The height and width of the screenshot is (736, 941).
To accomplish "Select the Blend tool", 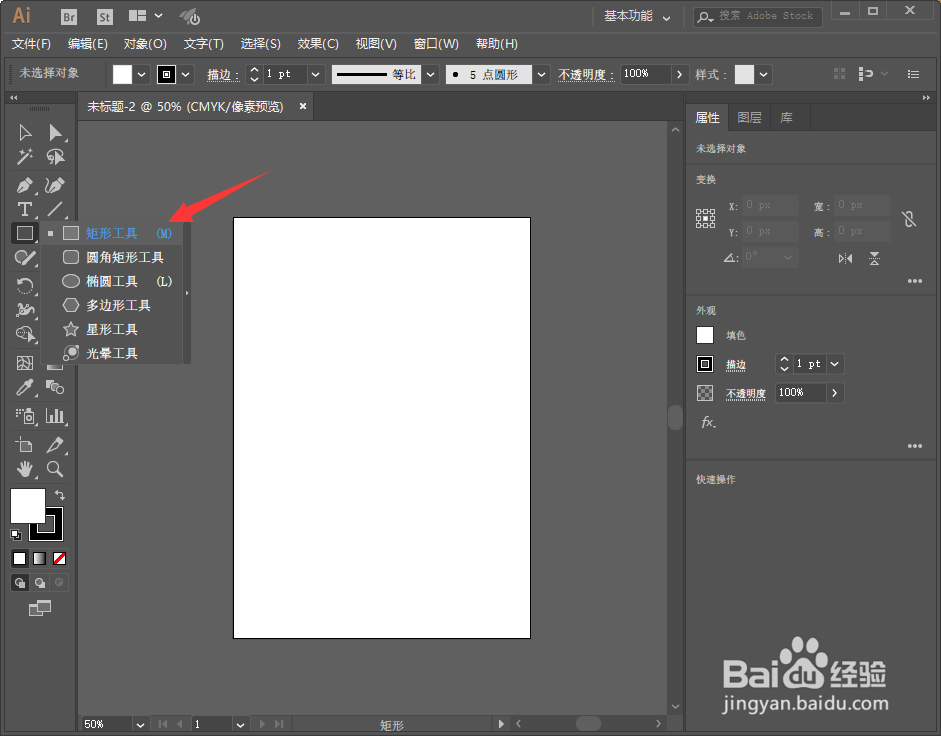I will [55, 388].
